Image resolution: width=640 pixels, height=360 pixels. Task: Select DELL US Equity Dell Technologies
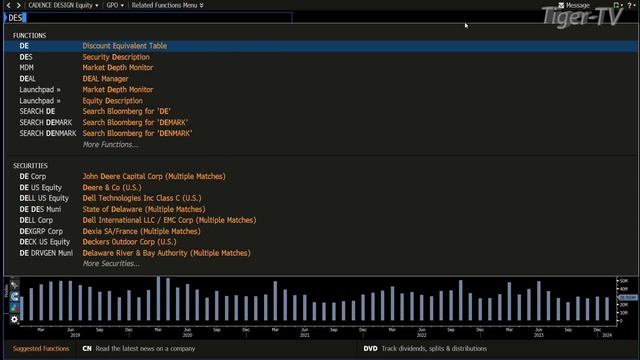coord(320,198)
